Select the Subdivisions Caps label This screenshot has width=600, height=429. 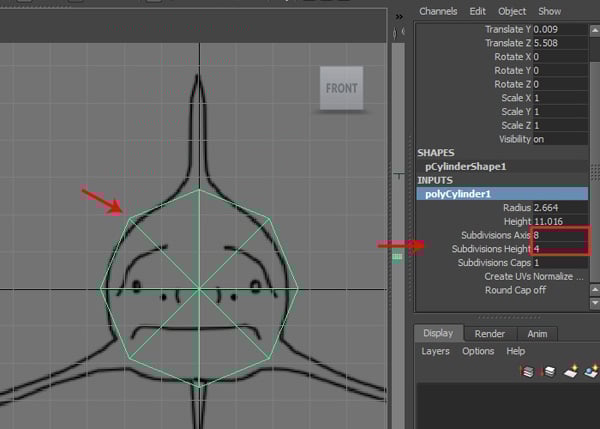pyautogui.click(x=494, y=263)
